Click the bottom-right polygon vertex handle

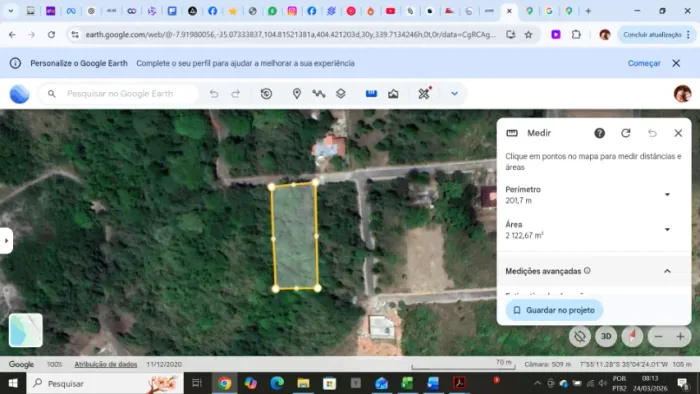click(317, 288)
